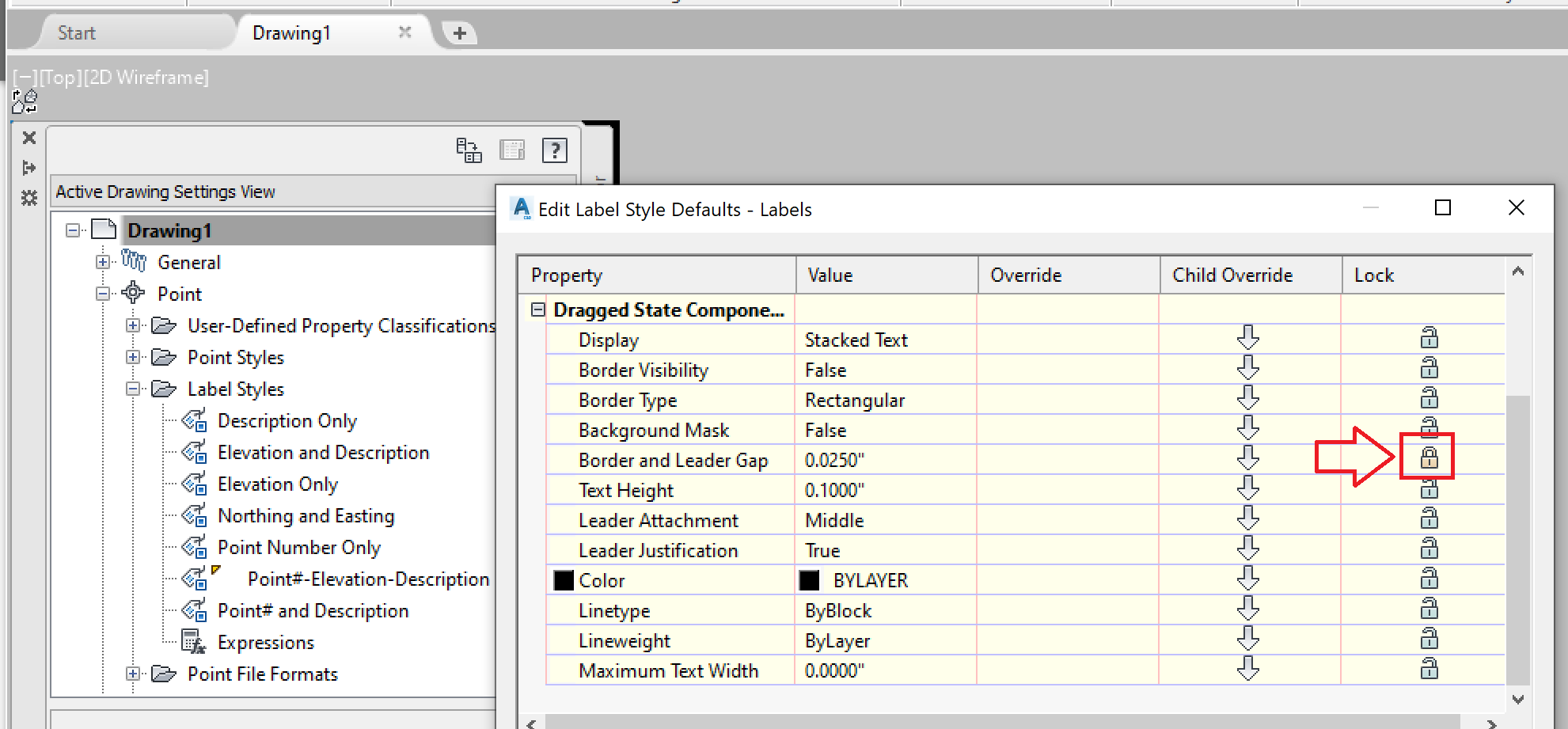Toggle lock for Display property
This screenshot has width=1568, height=729.
[1429, 337]
